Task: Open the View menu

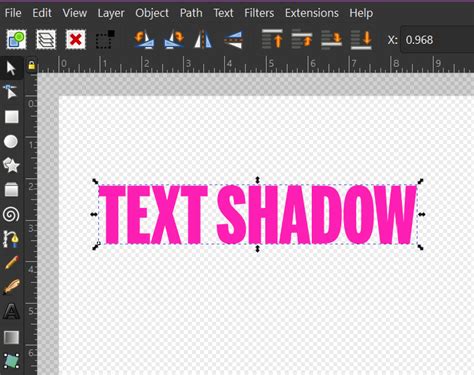Action: (x=75, y=13)
